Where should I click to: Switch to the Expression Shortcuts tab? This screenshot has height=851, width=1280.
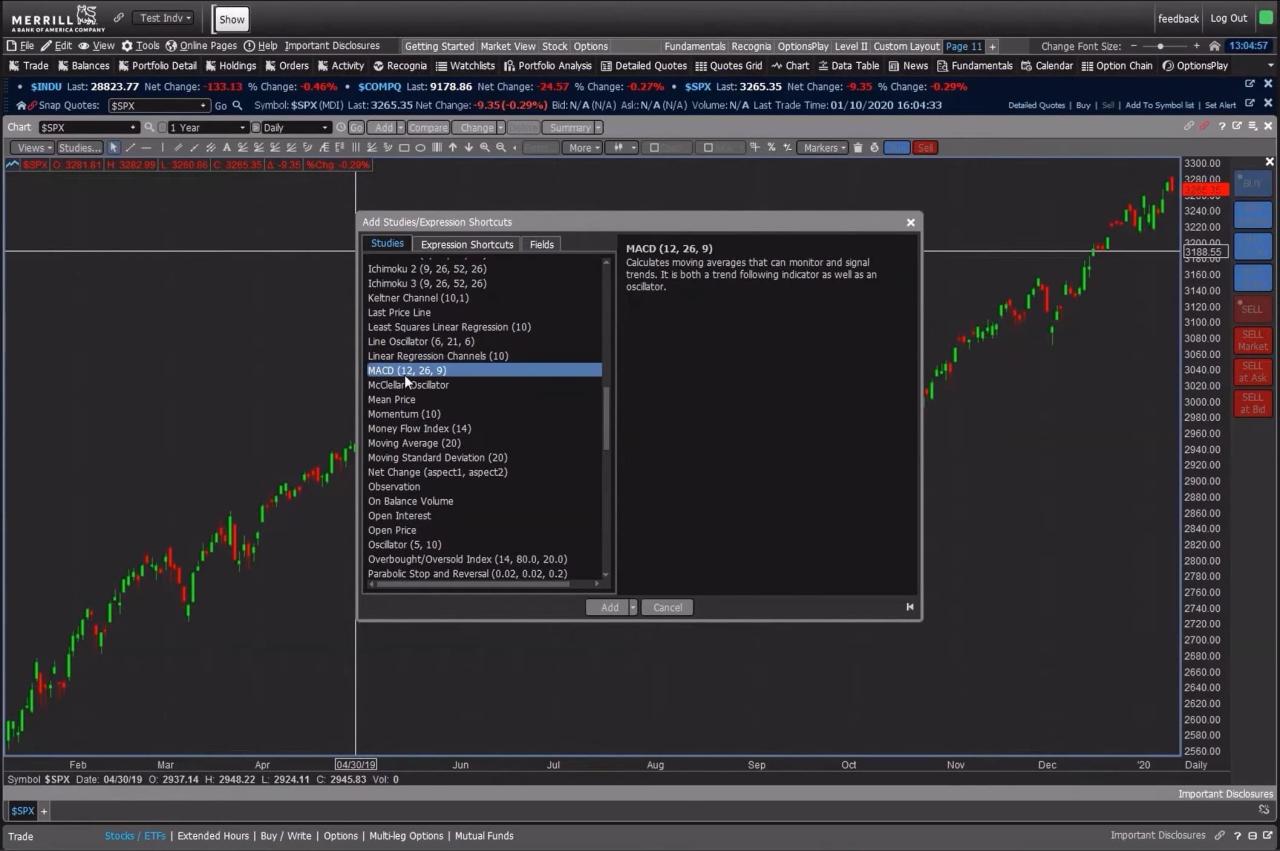coord(466,244)
